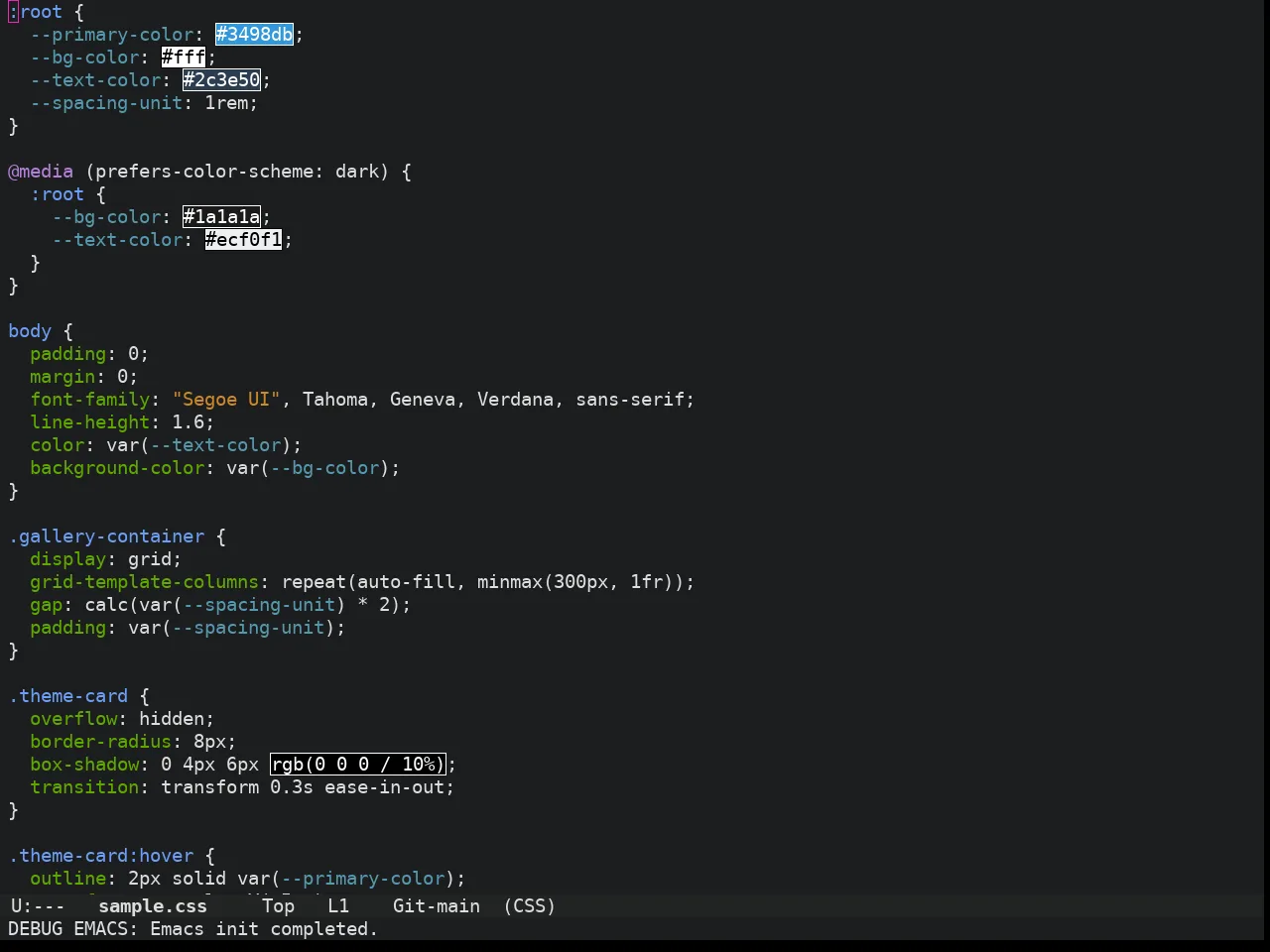The height and width of the screenshot is (952, 1270).
Task: Click 'margin' property in body
Action: coord(63,377)
